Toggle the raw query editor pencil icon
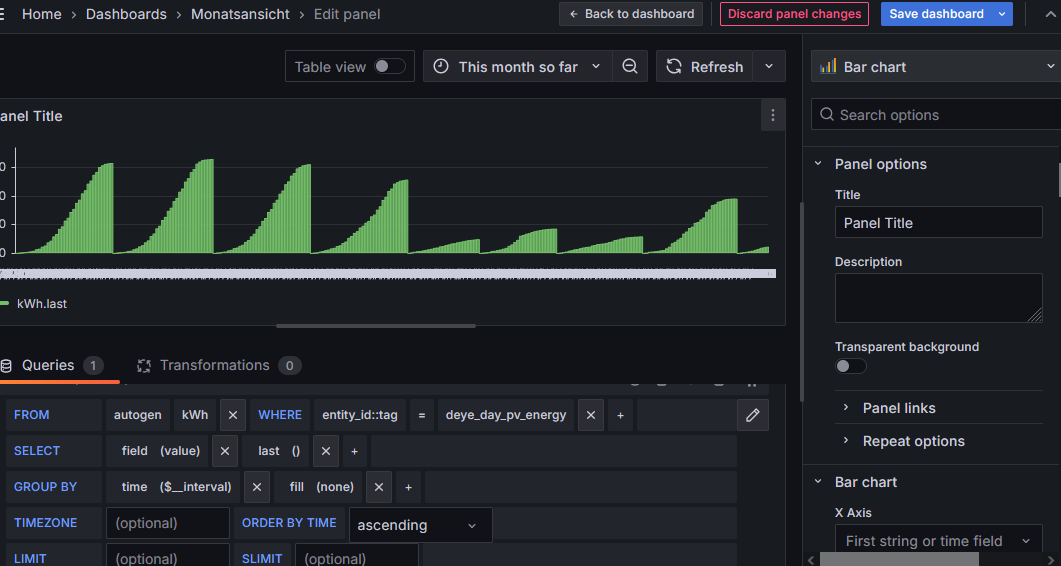This screenshot has width=1061, height=566. tap(753, 415)
